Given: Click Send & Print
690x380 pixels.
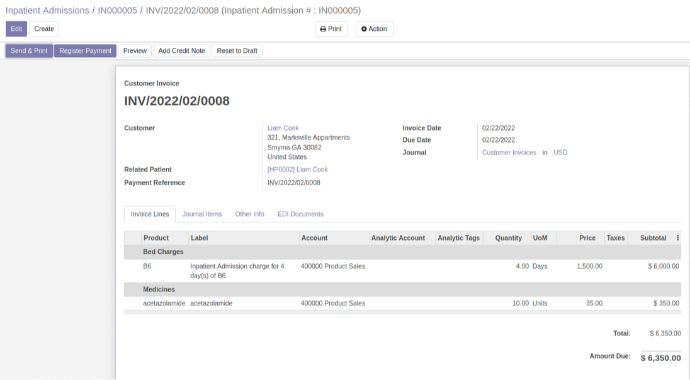Looking at the screenshot, I should point(29,51).
